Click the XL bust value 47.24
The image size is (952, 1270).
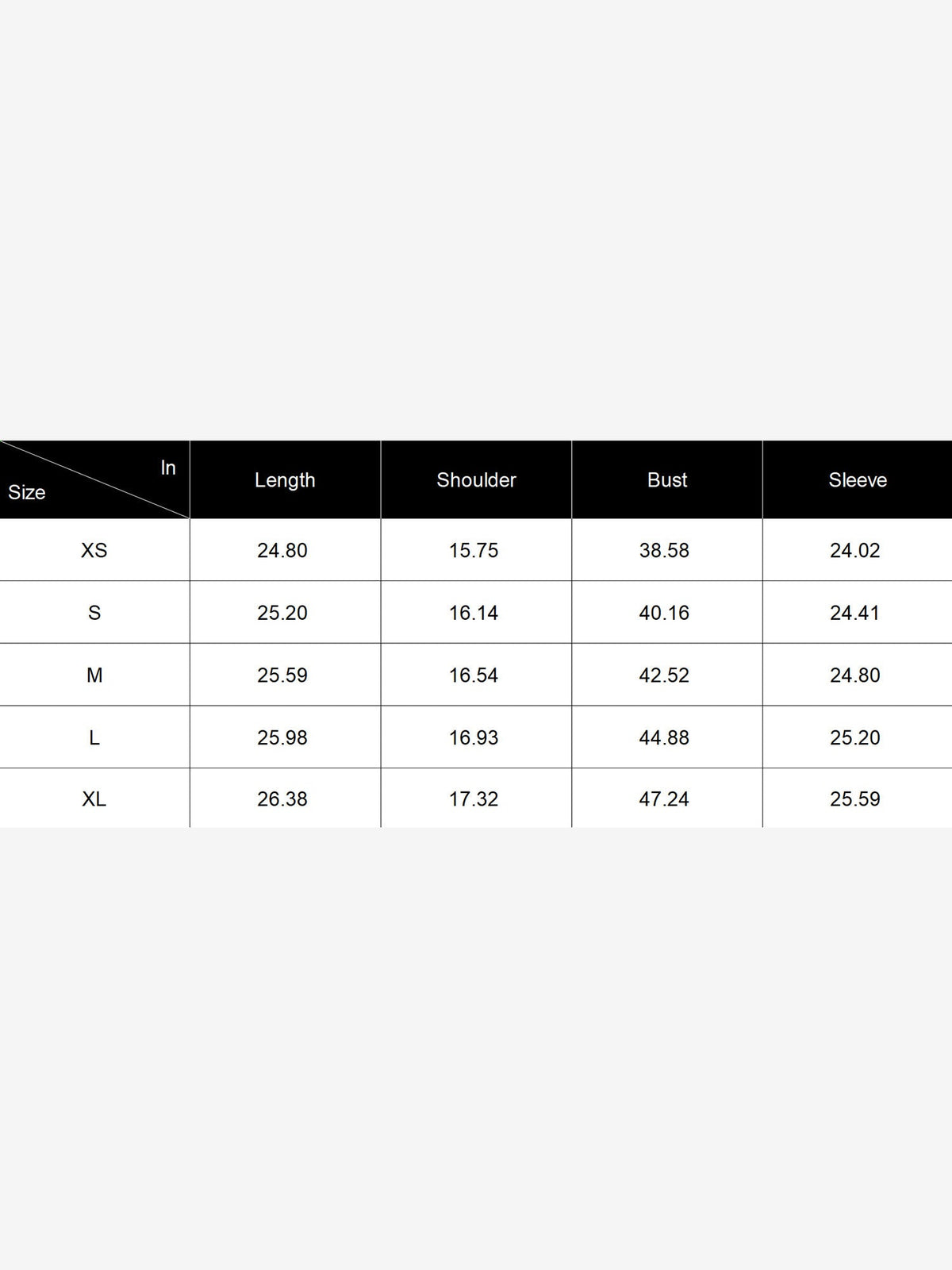[664, 799]
